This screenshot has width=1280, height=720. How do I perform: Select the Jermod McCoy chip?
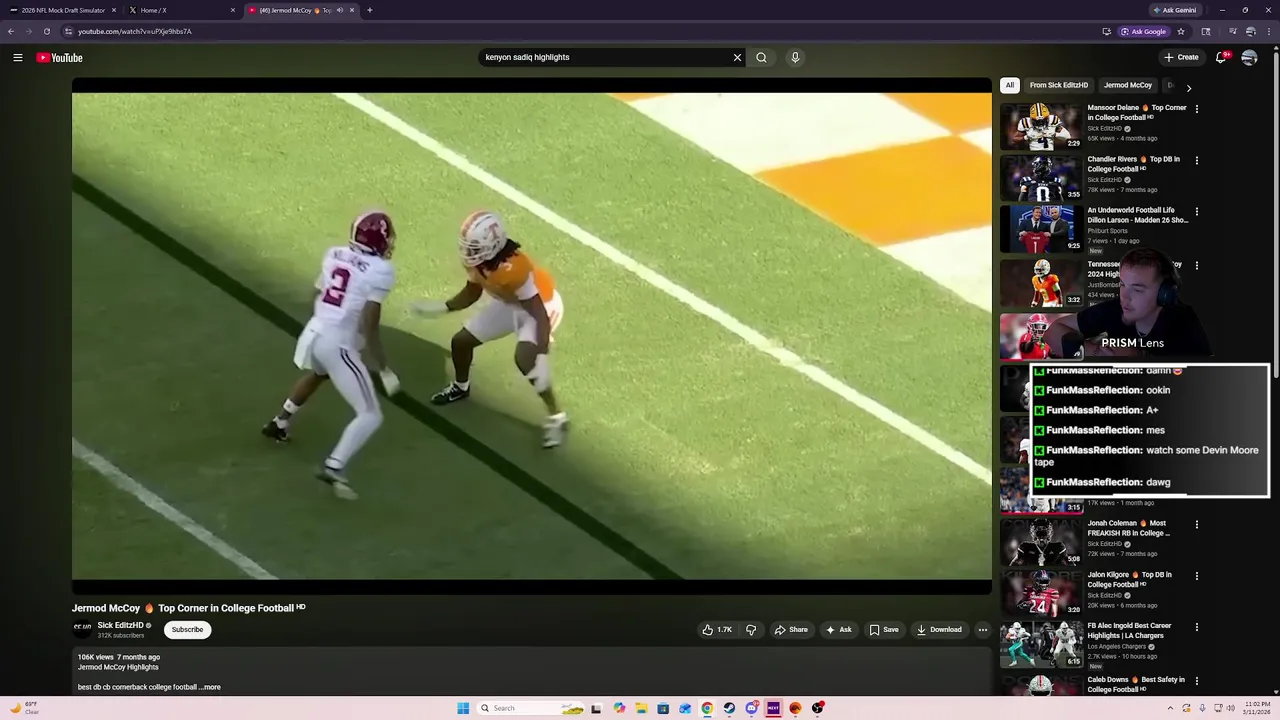tap(1128, 85)
